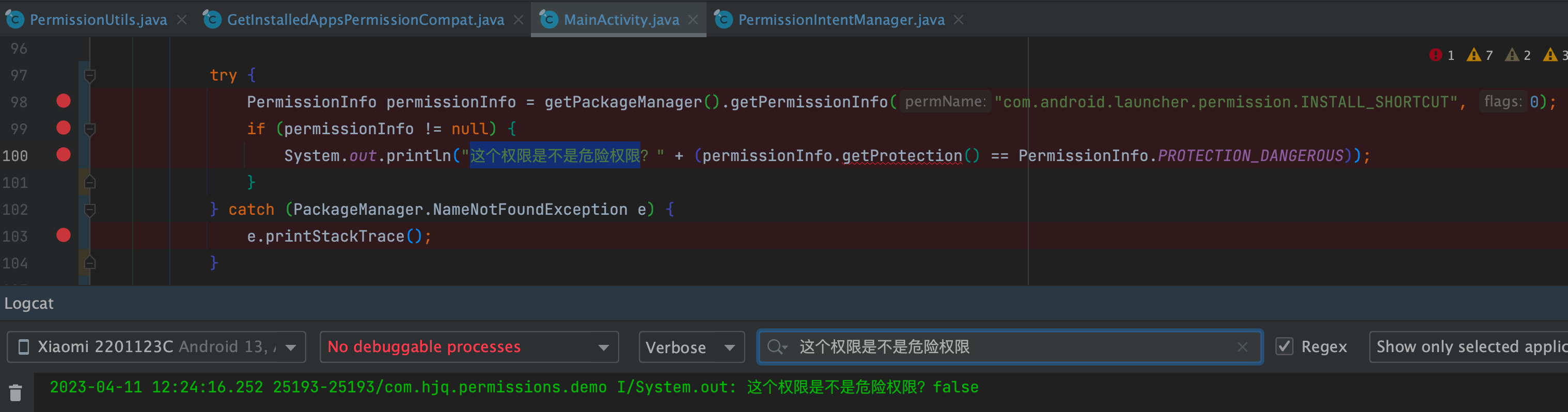The height and width of the screenshot is (412, 1568).
Task: Open the PermissionIntentManager.java tab
Action: pos(840,19)
